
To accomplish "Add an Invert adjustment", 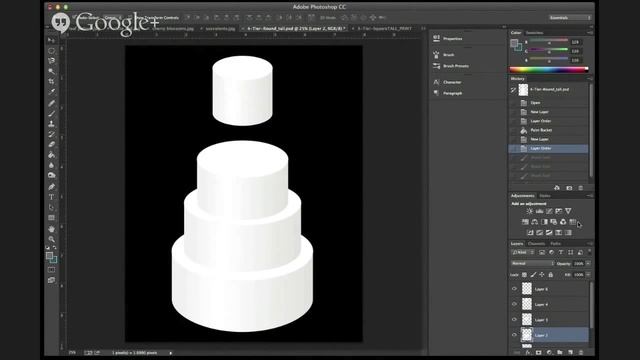I will coord(530,232).
